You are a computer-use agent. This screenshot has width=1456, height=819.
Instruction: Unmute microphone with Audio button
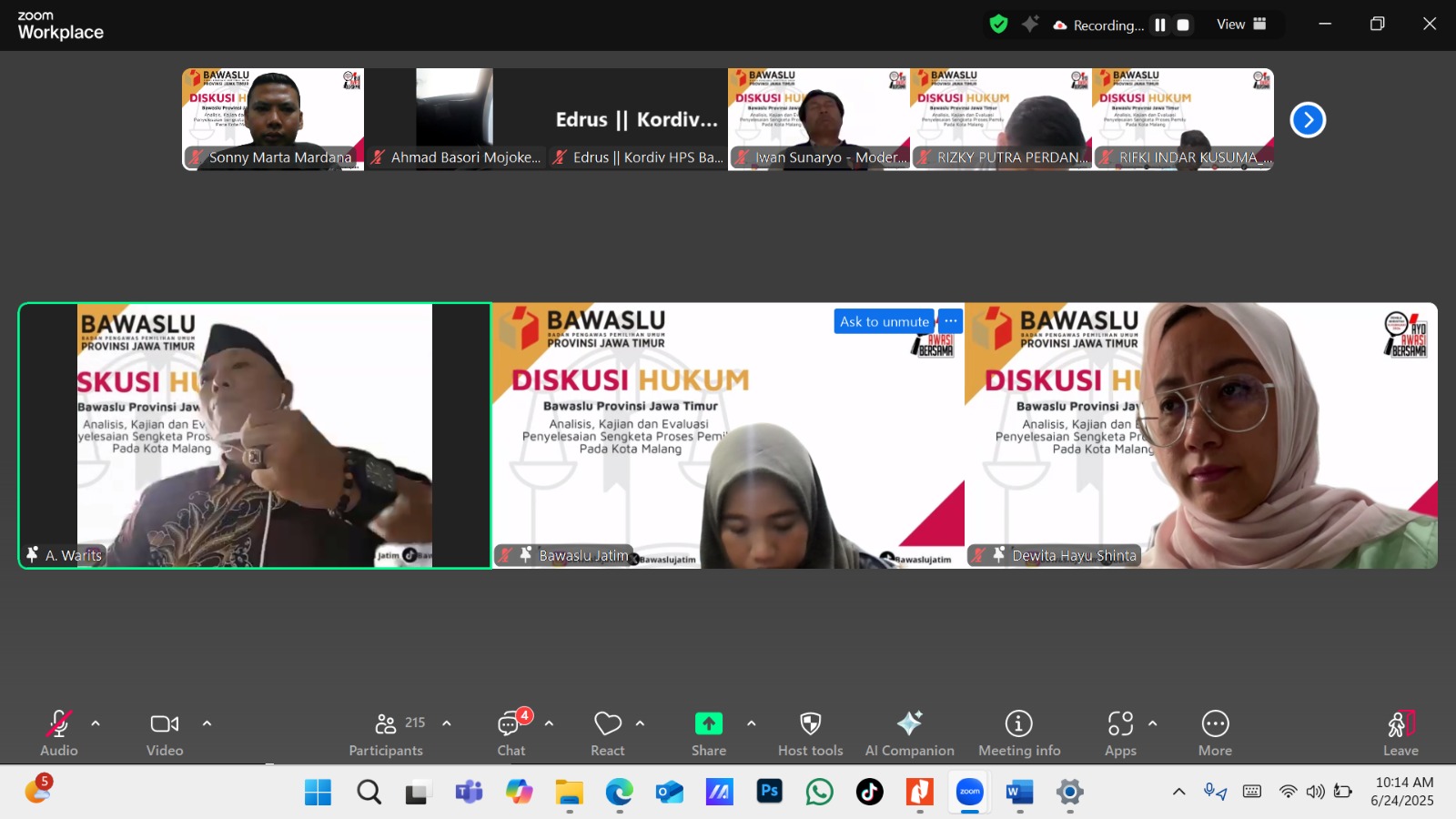pyautogui.click(x=59, y=733)
